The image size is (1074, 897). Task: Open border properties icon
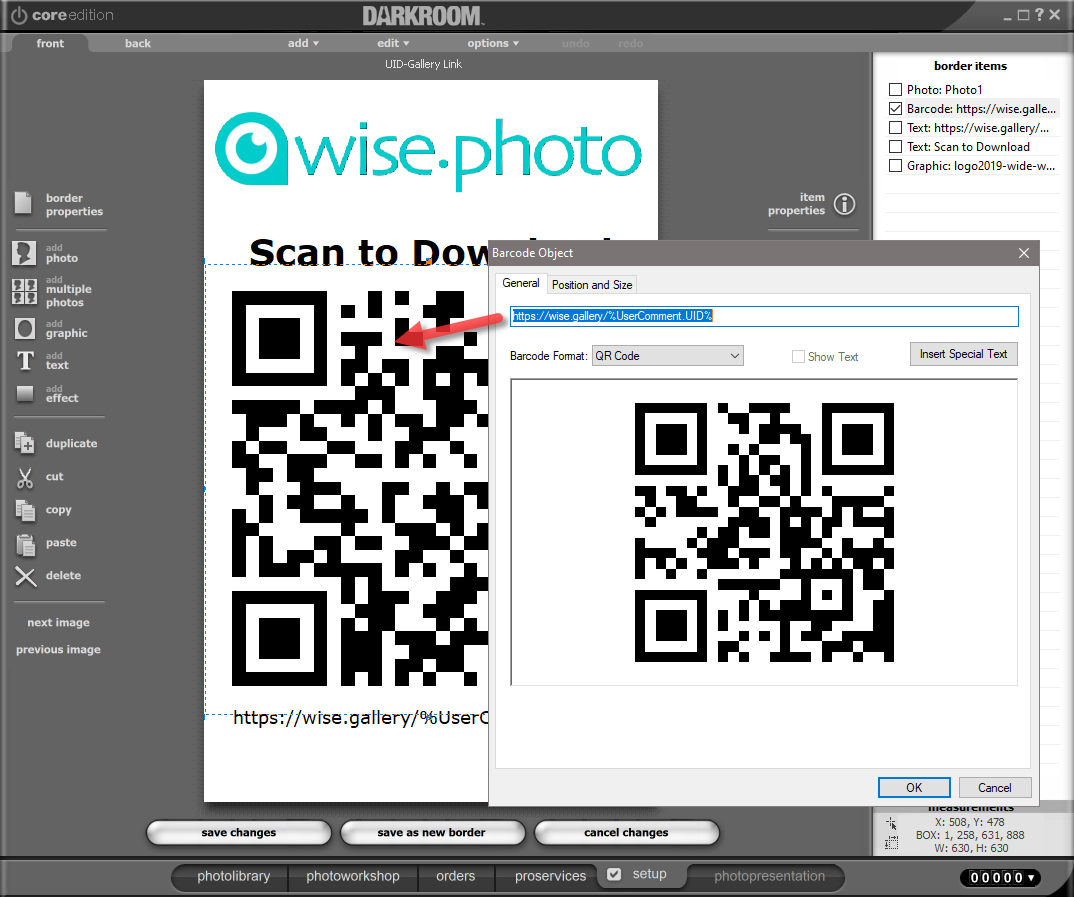[23, 203]
